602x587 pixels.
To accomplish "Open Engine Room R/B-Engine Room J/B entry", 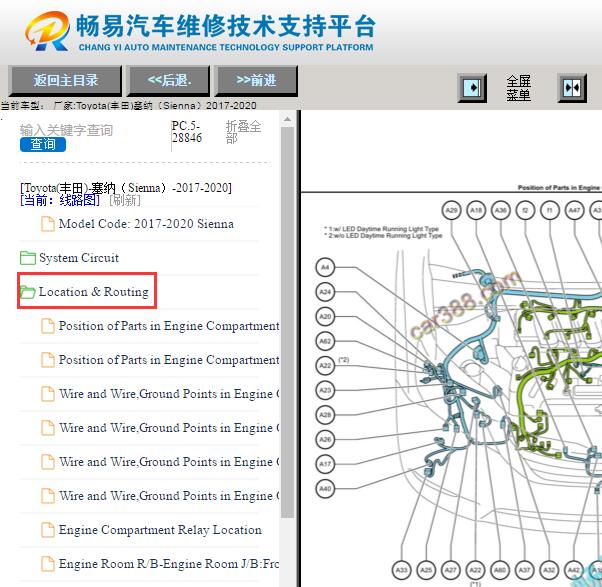I will 169,564.
